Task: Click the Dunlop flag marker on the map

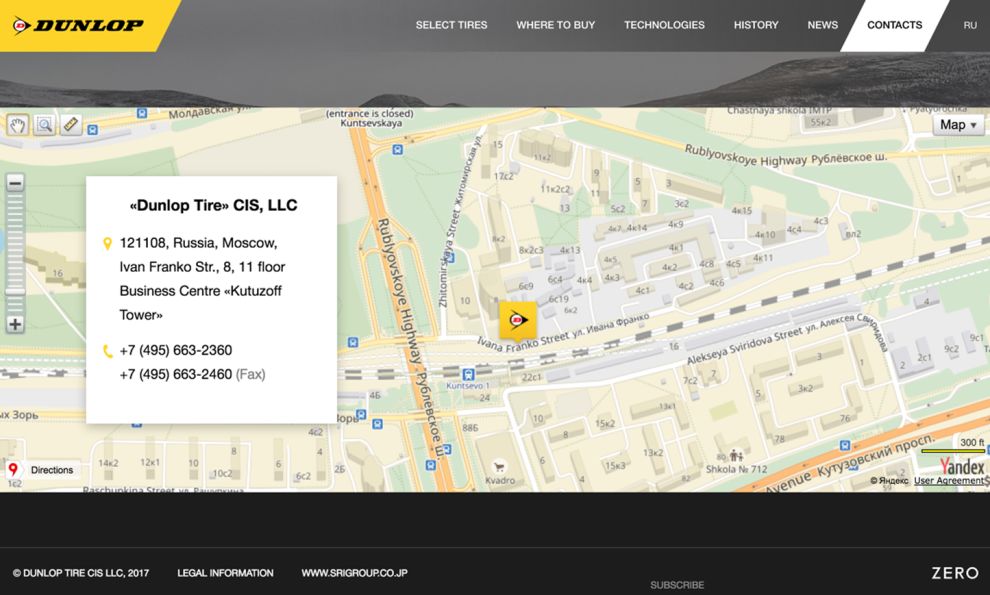Action: (x=519, y=318)
